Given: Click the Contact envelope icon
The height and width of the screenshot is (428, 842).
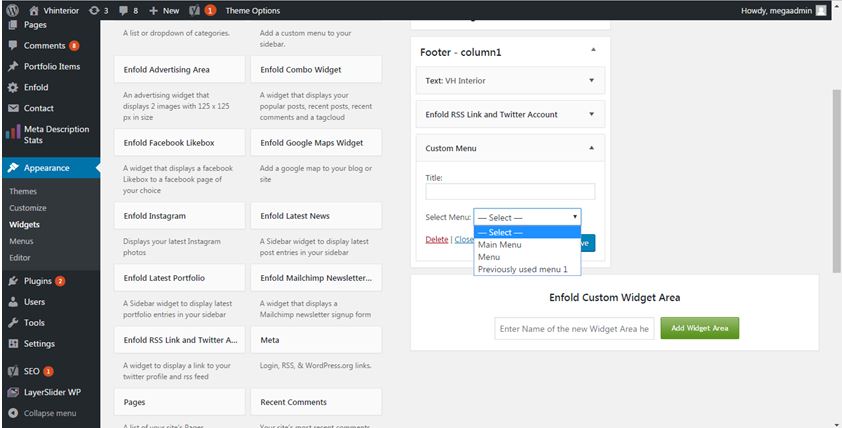Looking at the screenshot, I should (x=13, y=108).
